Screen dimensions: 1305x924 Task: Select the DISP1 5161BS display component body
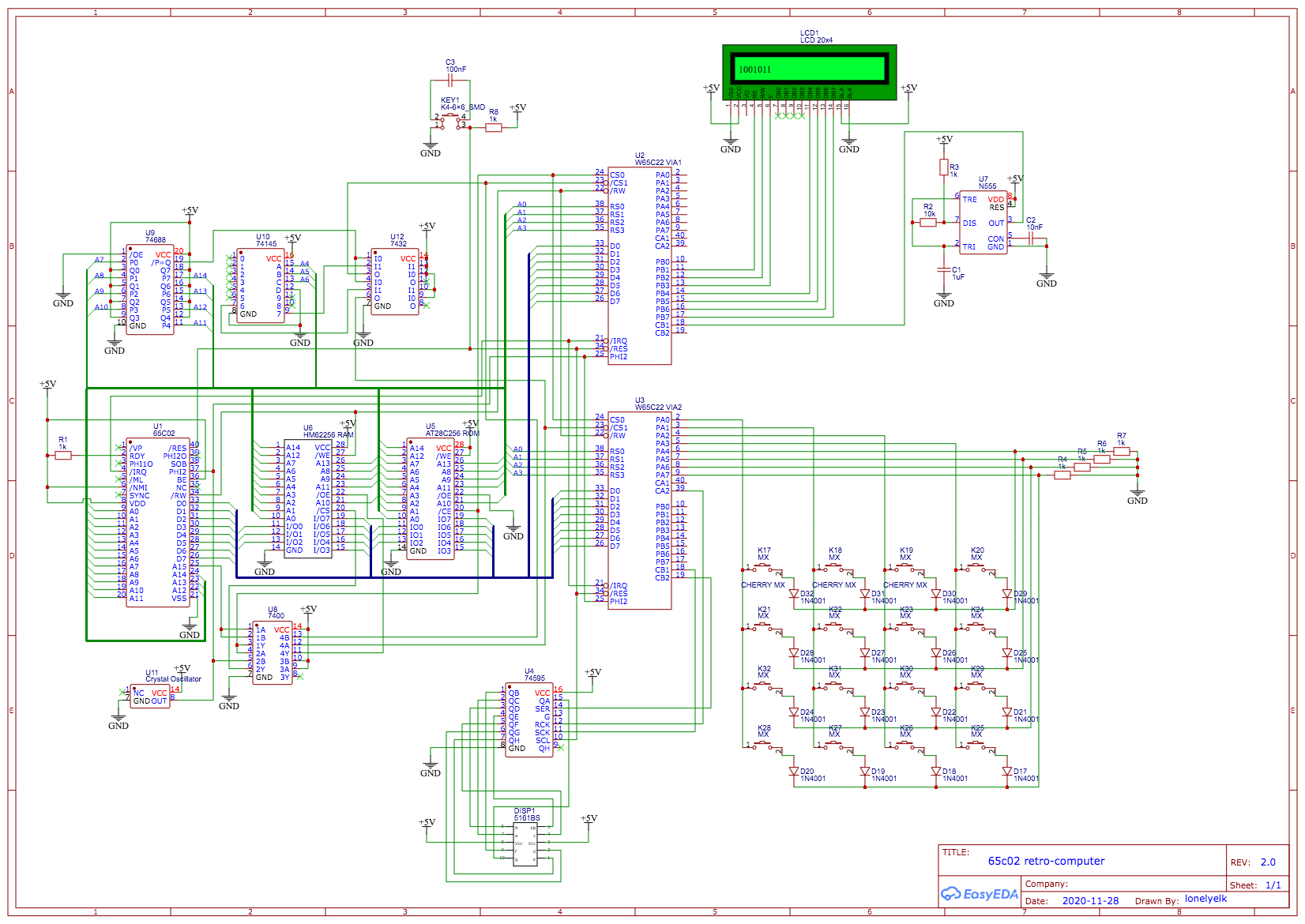(x=525, y=844)
